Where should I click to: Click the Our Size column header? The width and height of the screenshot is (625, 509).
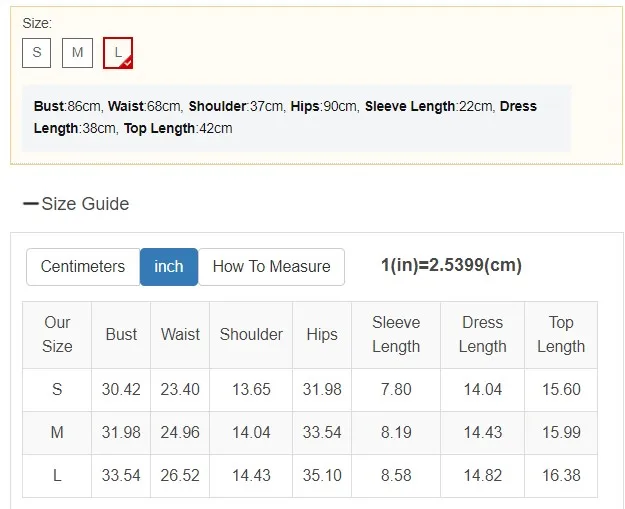[57, 335]
